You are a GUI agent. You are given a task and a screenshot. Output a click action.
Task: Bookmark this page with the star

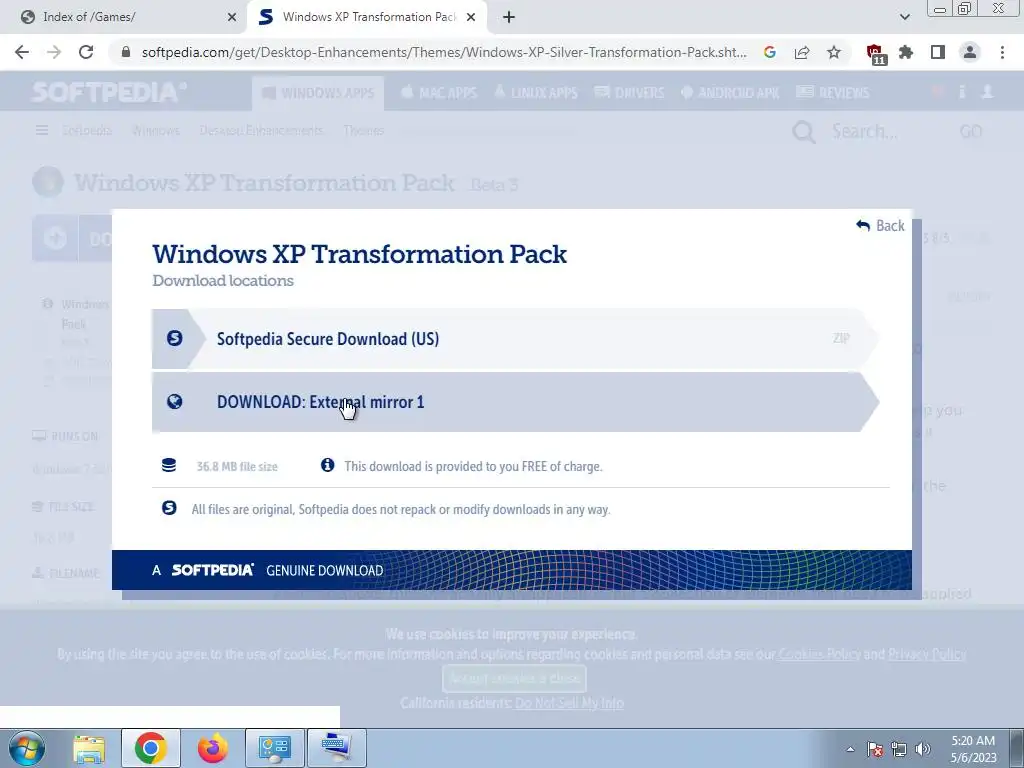[834, 52]
